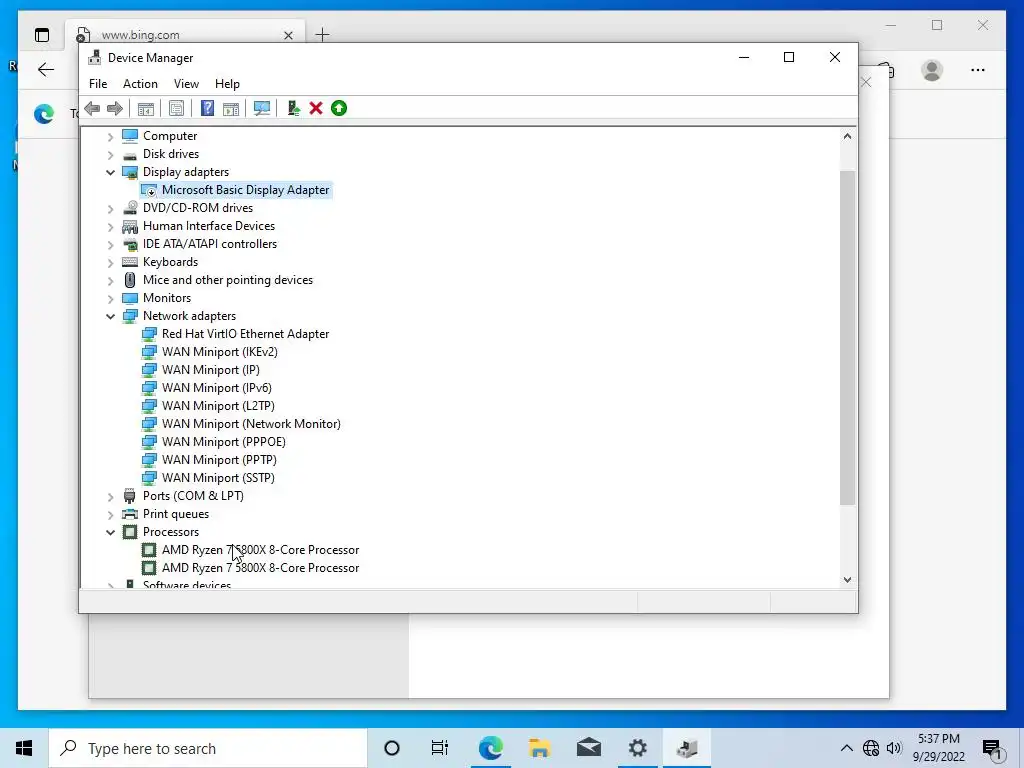
Task: Click the Forward arrow in Device Manager toolbar
Action: [x=115, y=108]
